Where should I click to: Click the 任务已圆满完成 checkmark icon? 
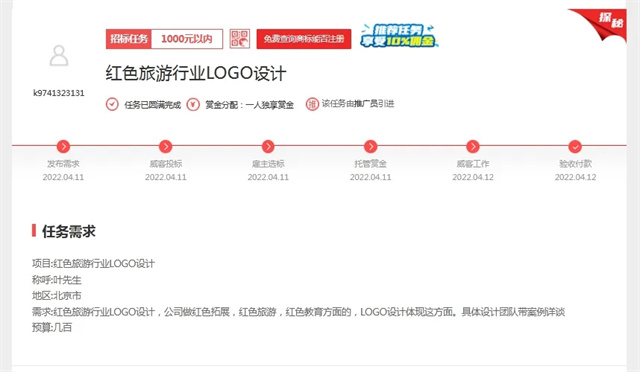pos(112,105)
